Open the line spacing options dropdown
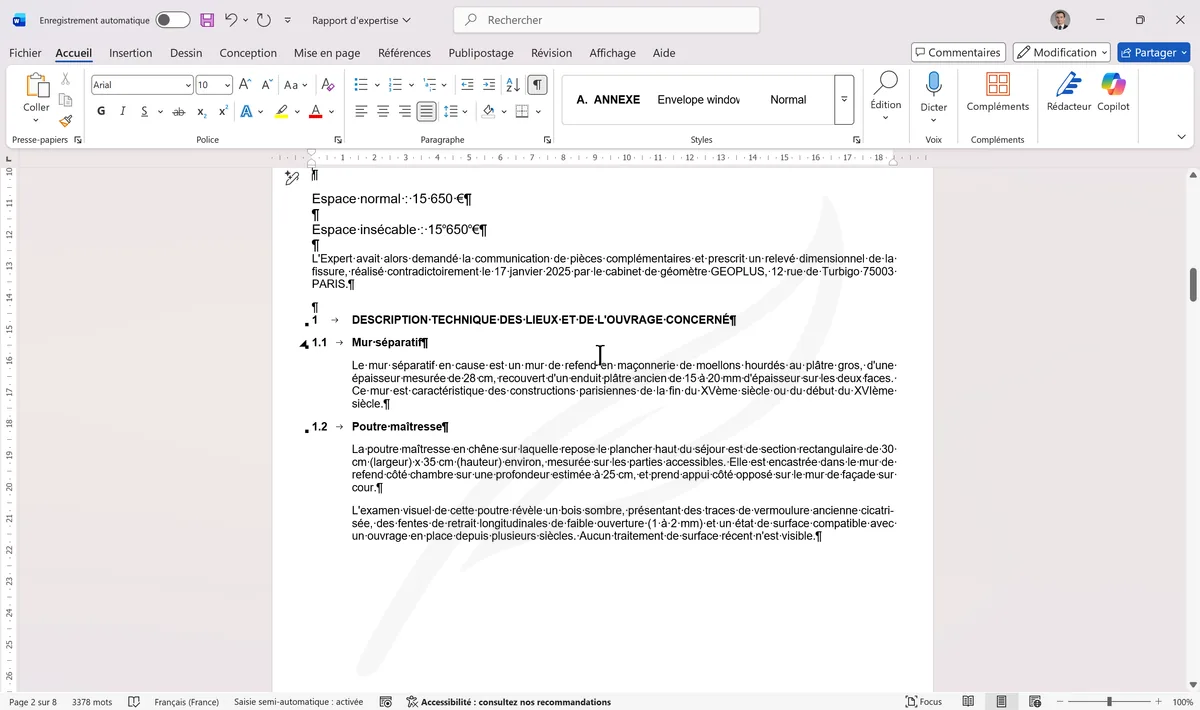Viewport: 1200px width, 710px height. click(463, 111)
